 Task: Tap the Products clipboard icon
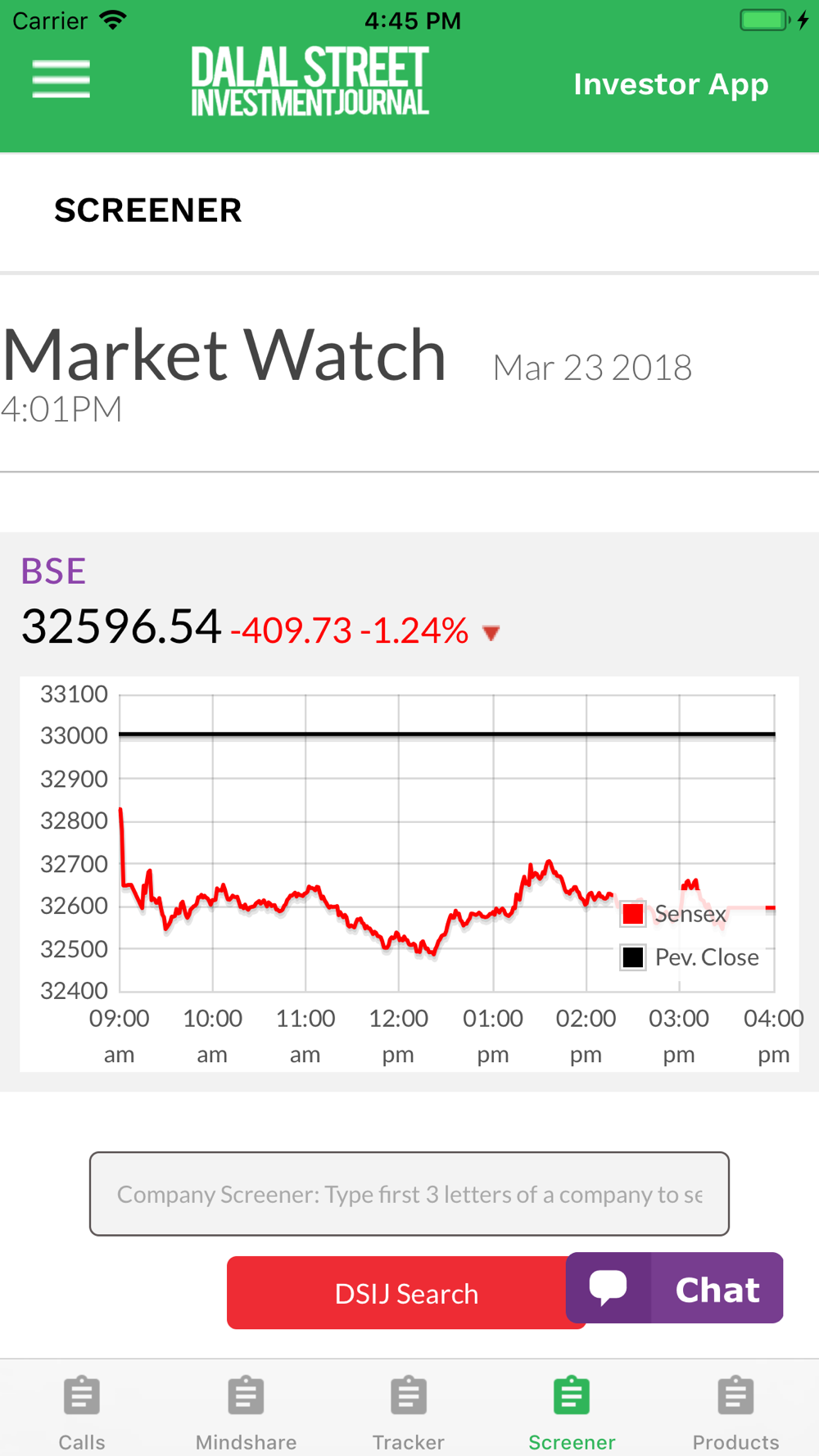[x=735, y=1396]
